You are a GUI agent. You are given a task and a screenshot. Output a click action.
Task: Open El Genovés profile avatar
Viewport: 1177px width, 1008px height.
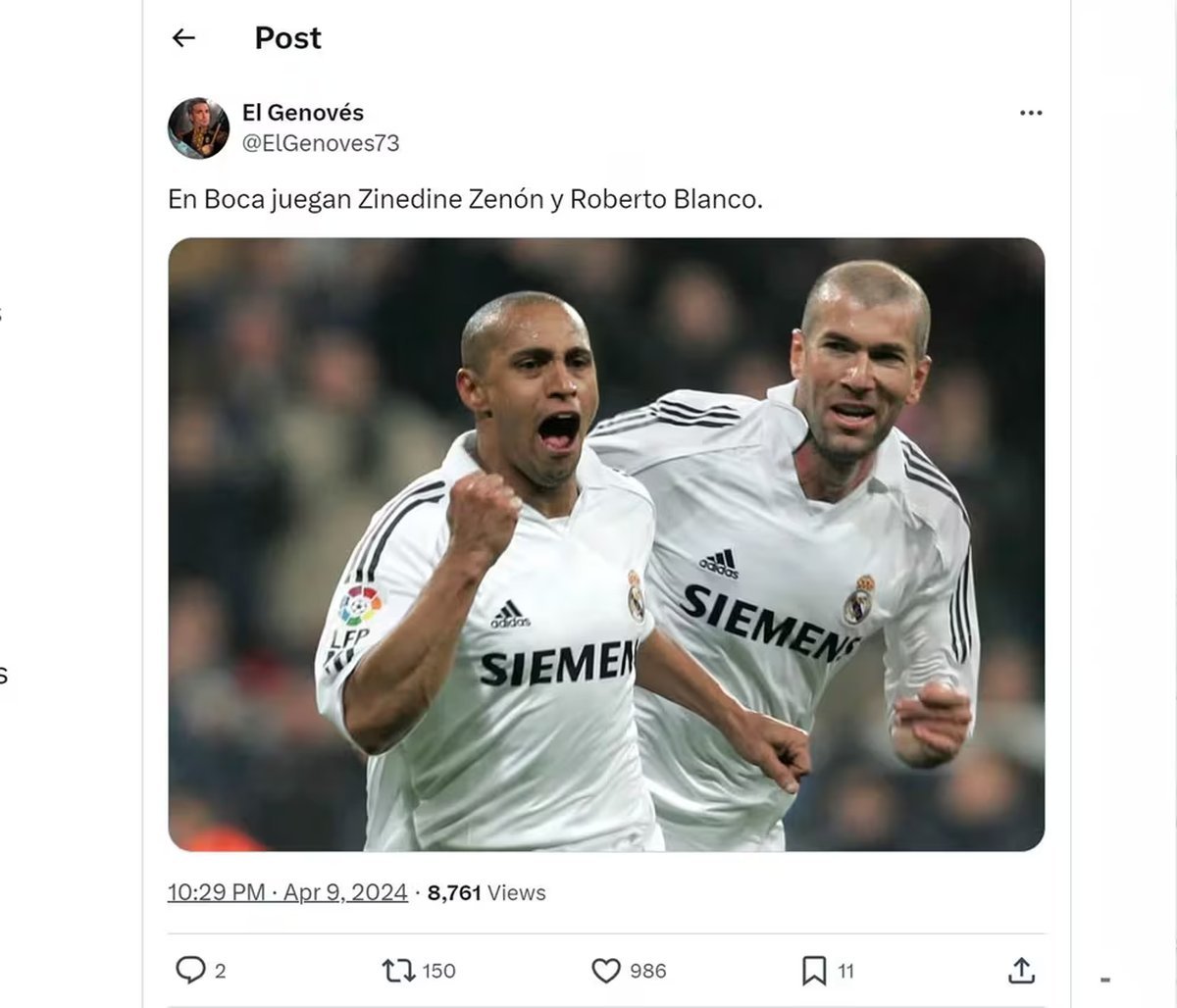[x=198, y=128]
